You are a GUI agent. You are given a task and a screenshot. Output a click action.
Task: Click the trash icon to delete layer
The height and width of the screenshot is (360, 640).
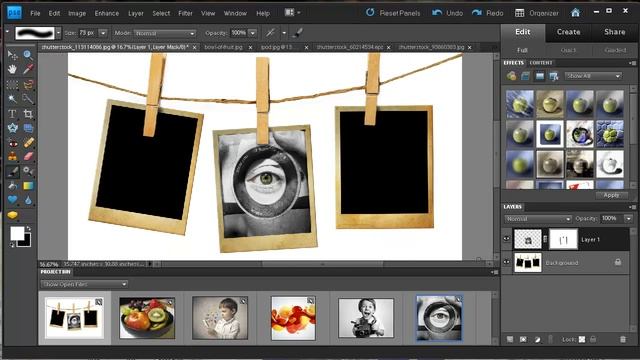pyautogui.click(x=623, y=339)
